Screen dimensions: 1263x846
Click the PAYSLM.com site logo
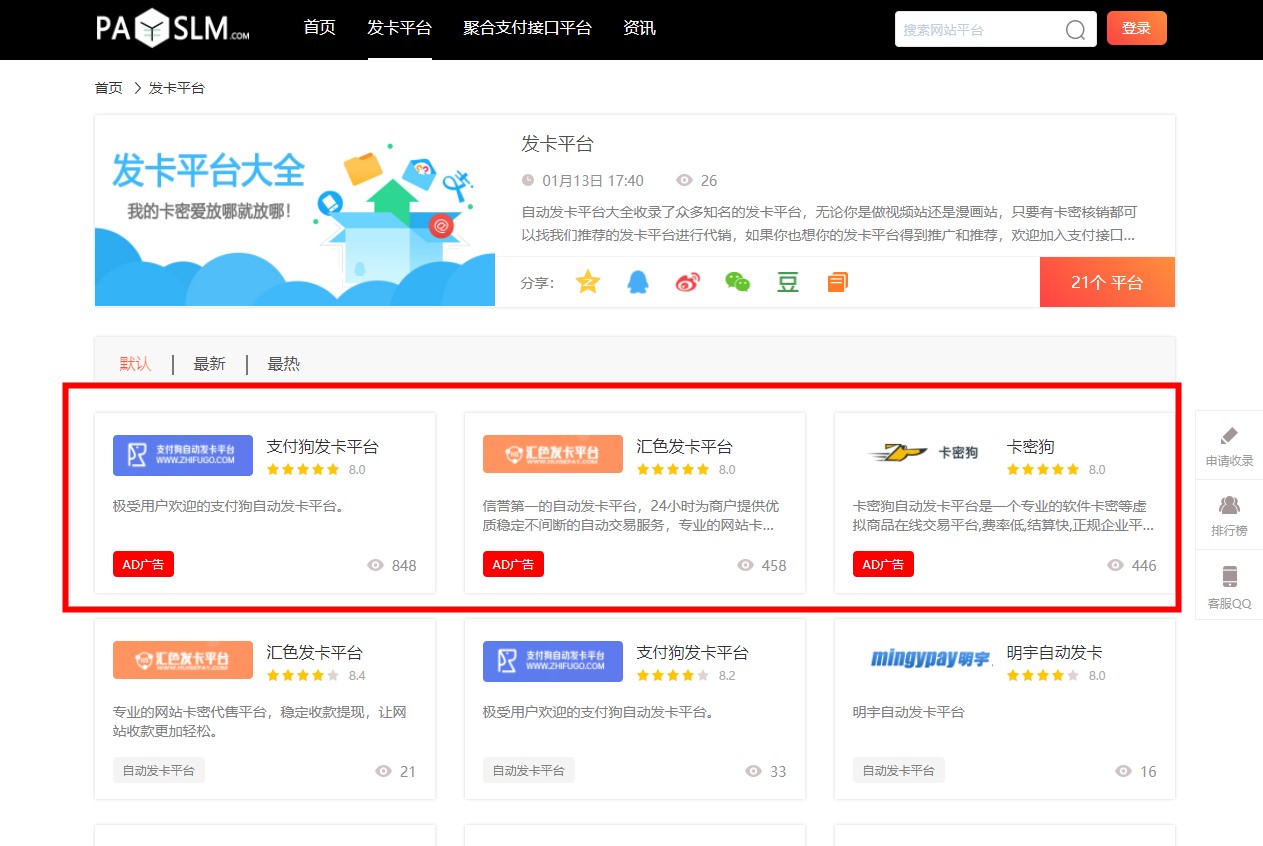(x=173, y=28)
